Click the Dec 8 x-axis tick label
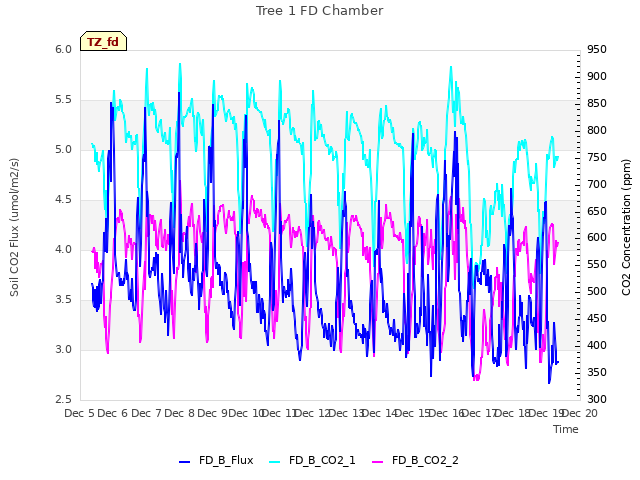Viewport: 640px width, 480px height. 179,413
